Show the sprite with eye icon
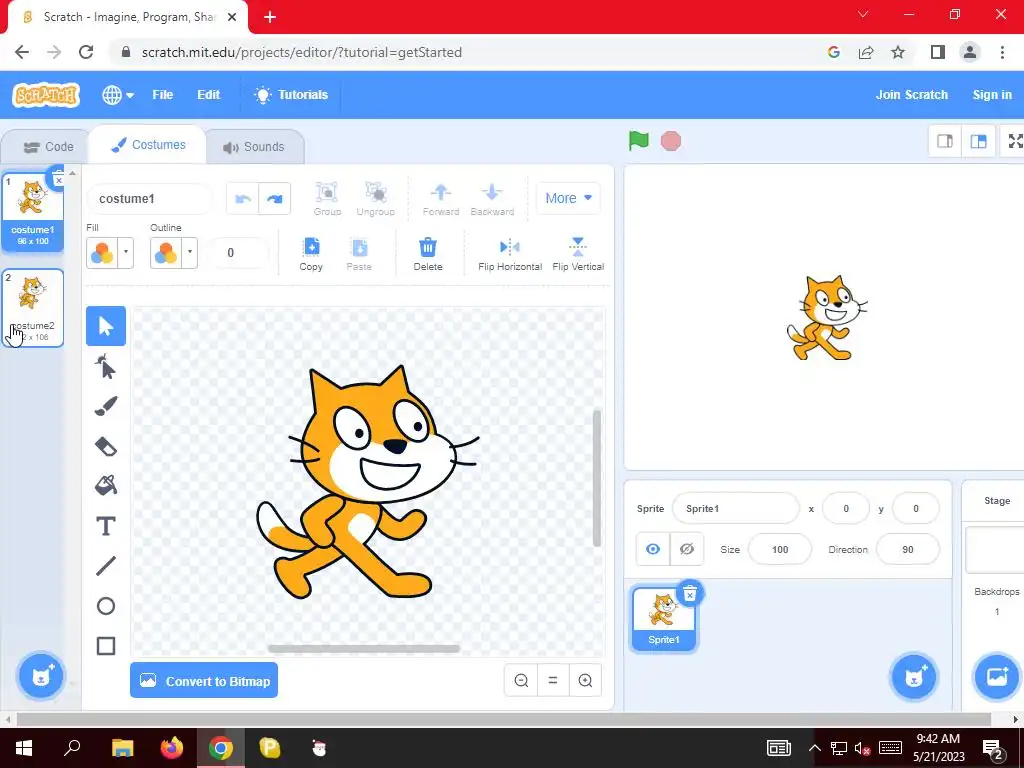The image size is (1024, 768). (652, 549)
